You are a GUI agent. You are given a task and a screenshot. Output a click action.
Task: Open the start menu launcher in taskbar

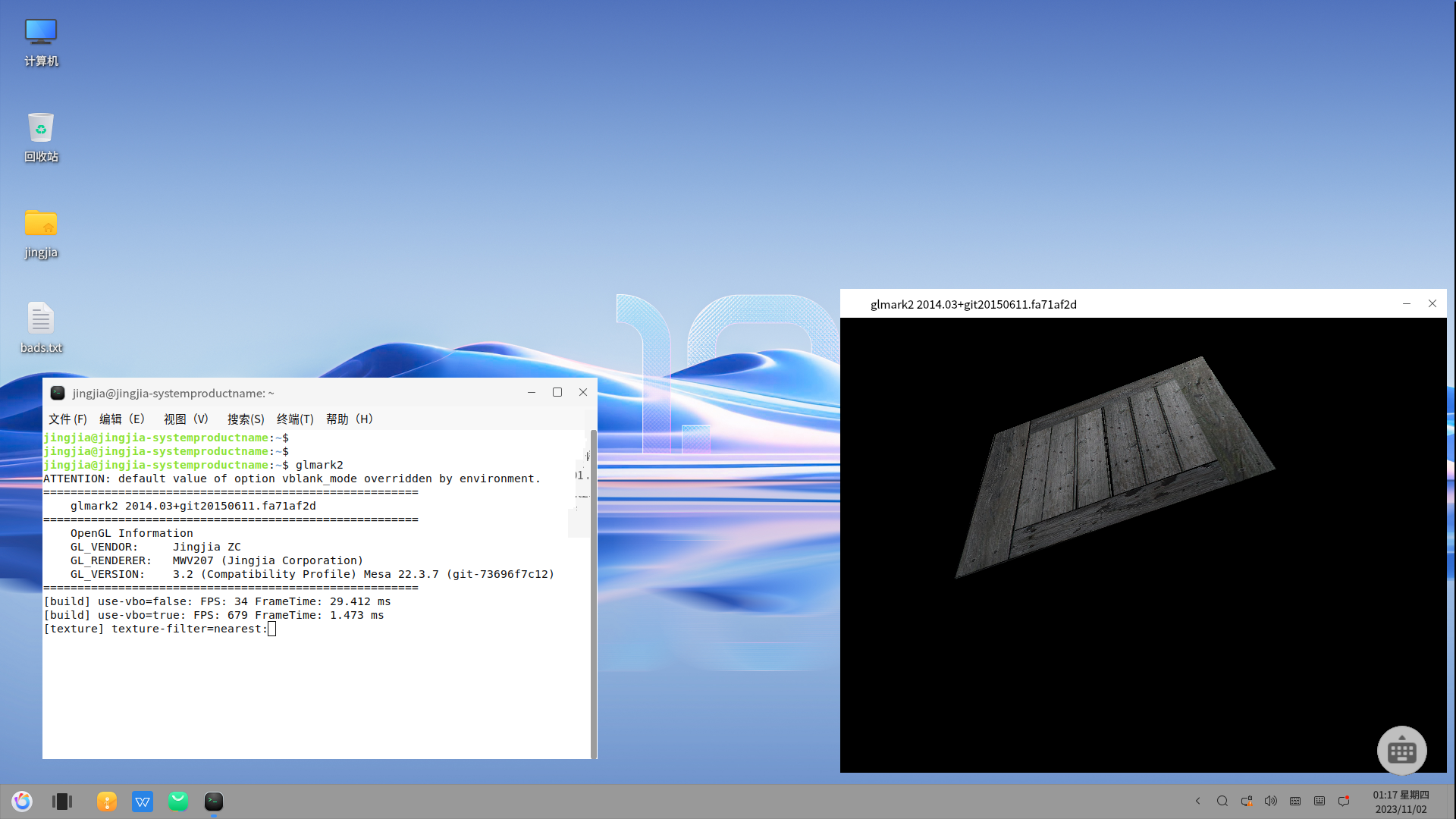22,802
